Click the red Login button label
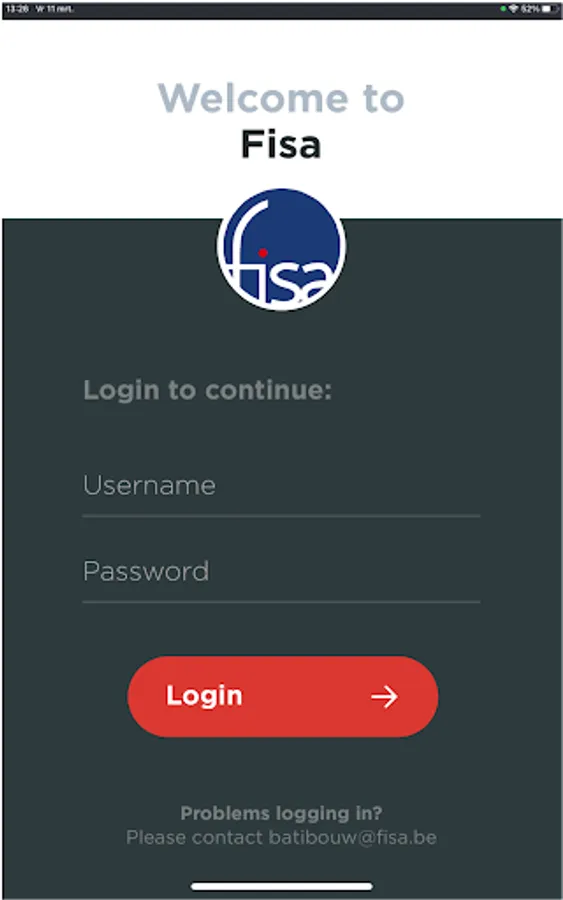 (x=204, y=696)
